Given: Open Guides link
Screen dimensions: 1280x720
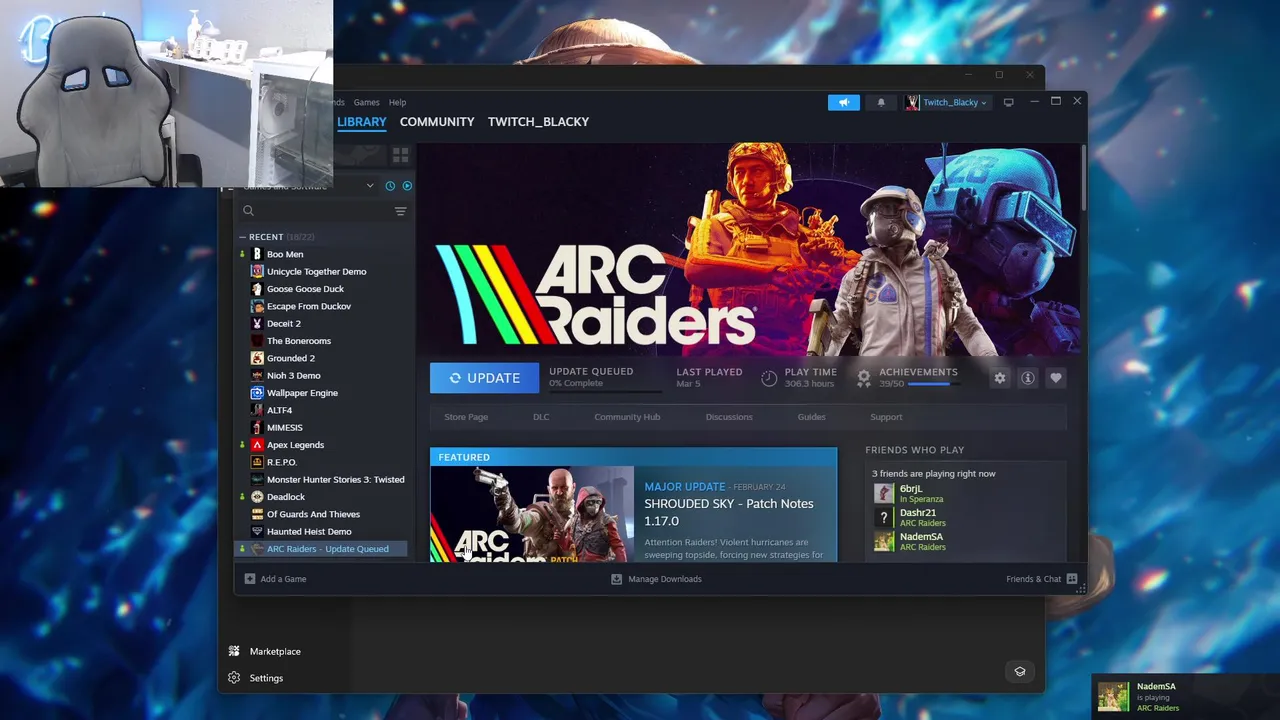Looking at the screenshot, I should click(811, 417).
